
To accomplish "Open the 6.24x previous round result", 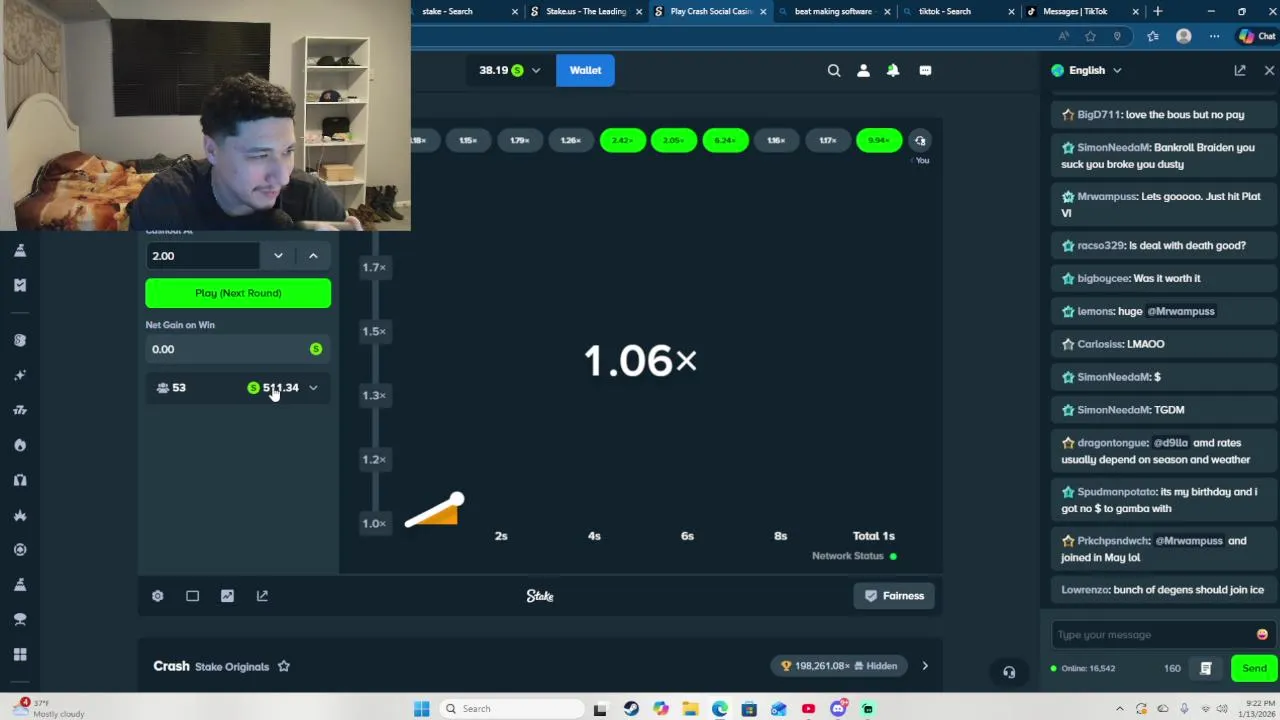I will click(x=725, y=141).
